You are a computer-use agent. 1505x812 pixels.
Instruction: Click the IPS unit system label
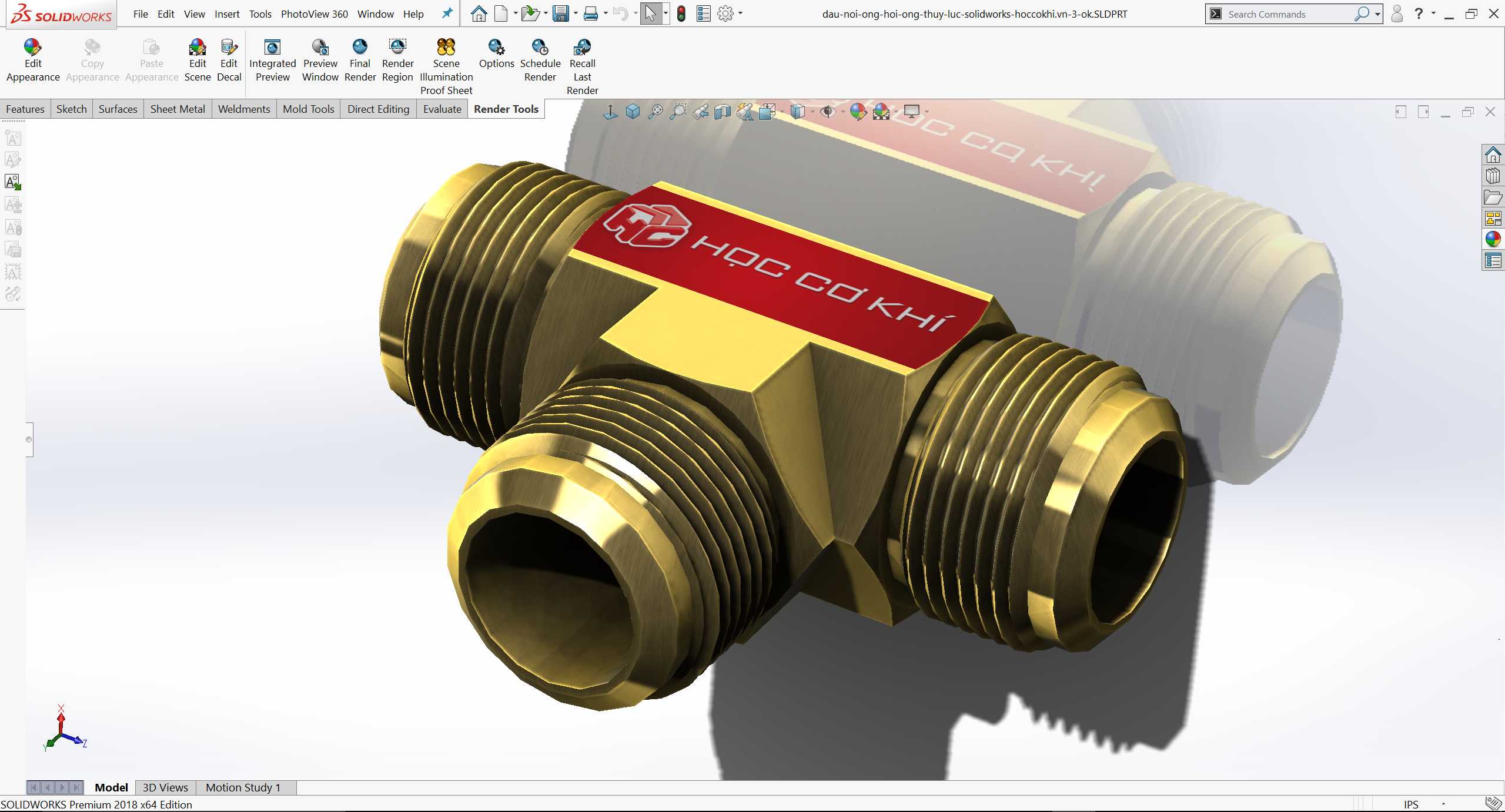tap(1411, 804)
